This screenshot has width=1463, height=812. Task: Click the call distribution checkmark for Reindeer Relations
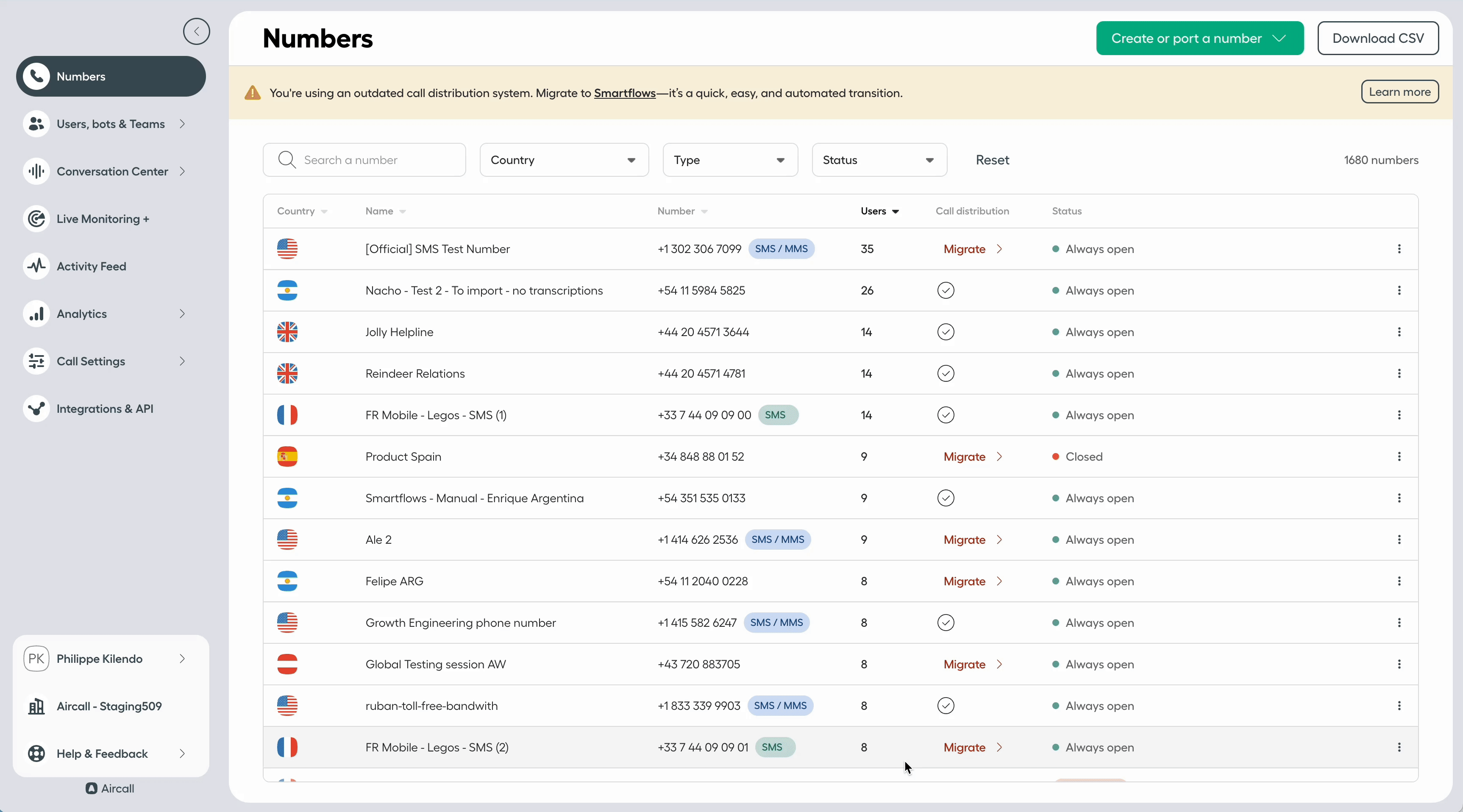tap(946, 374)
